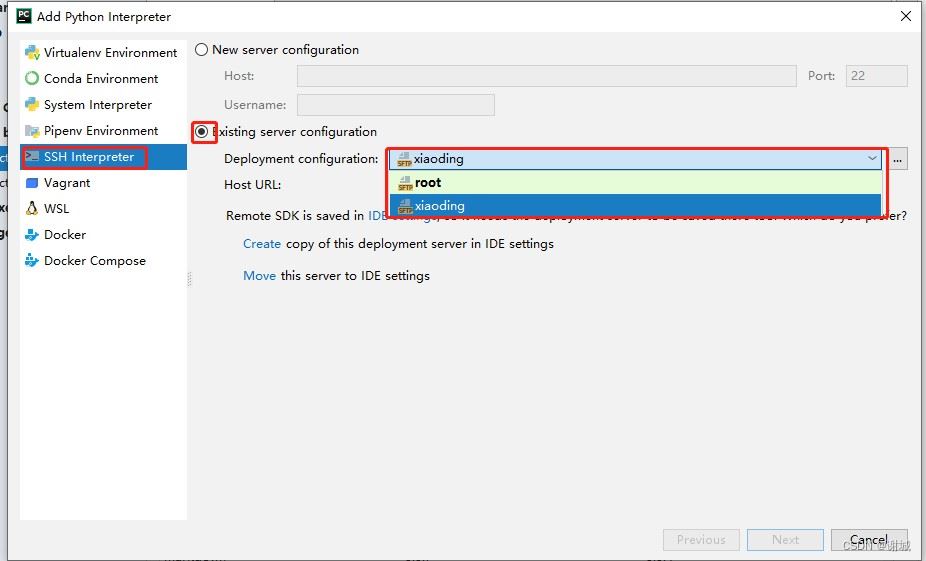Click the Docker whale icon

[32, 235]
